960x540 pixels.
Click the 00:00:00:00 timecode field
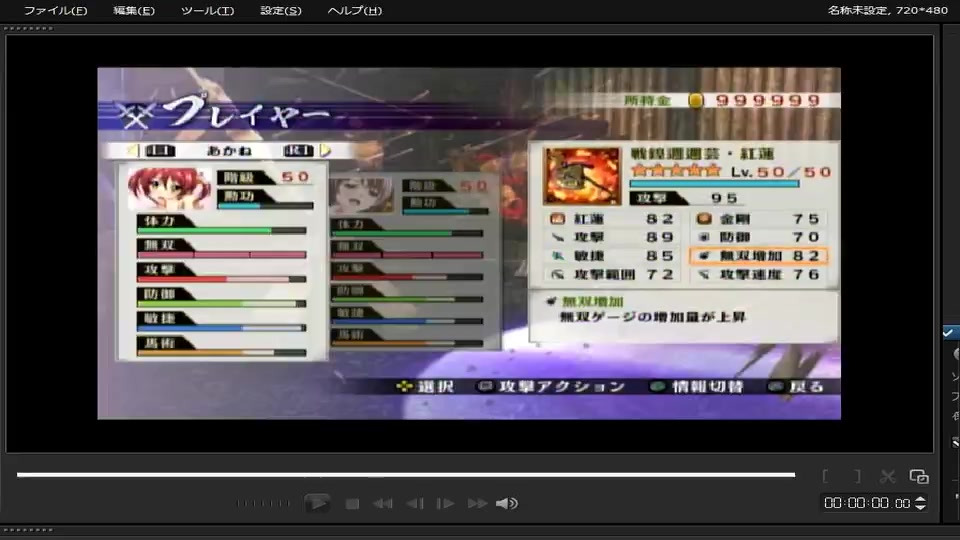[867, 503]
